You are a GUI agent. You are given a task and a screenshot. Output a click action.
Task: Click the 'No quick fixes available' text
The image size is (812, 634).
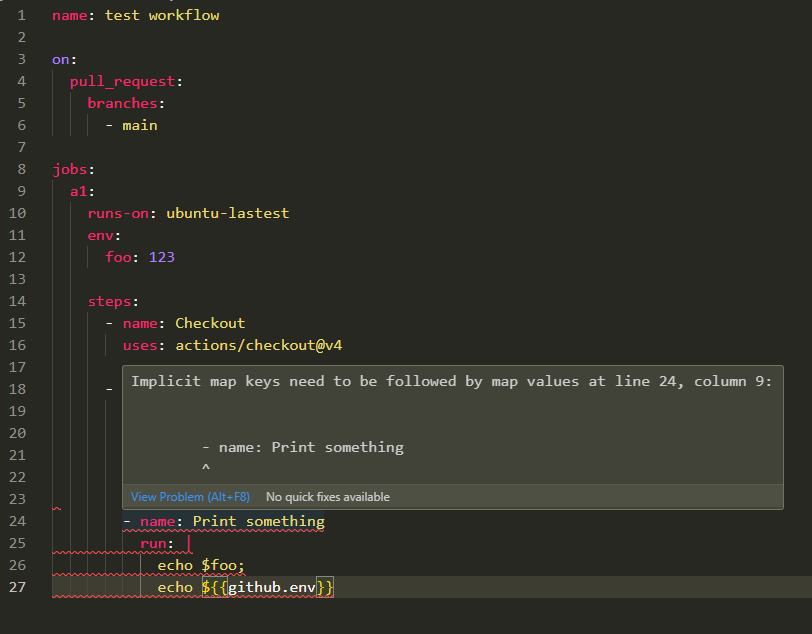click(327, 497)
